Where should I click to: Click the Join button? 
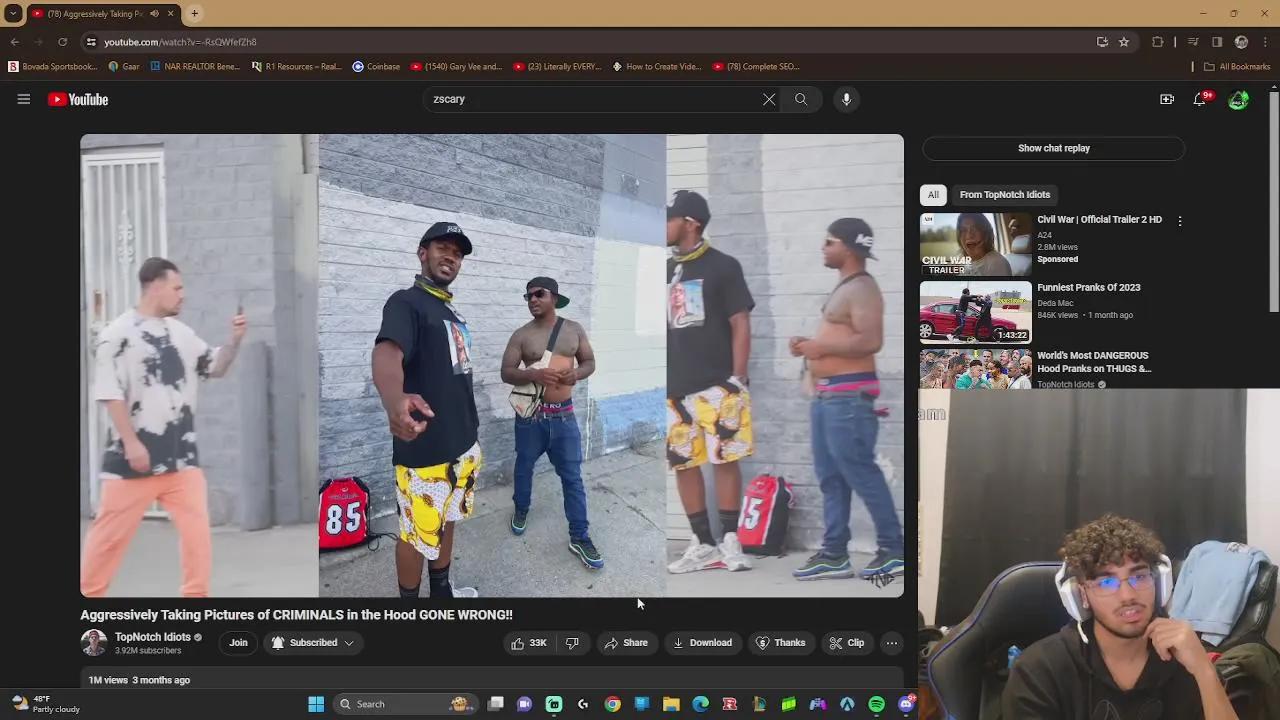[238, 642]
